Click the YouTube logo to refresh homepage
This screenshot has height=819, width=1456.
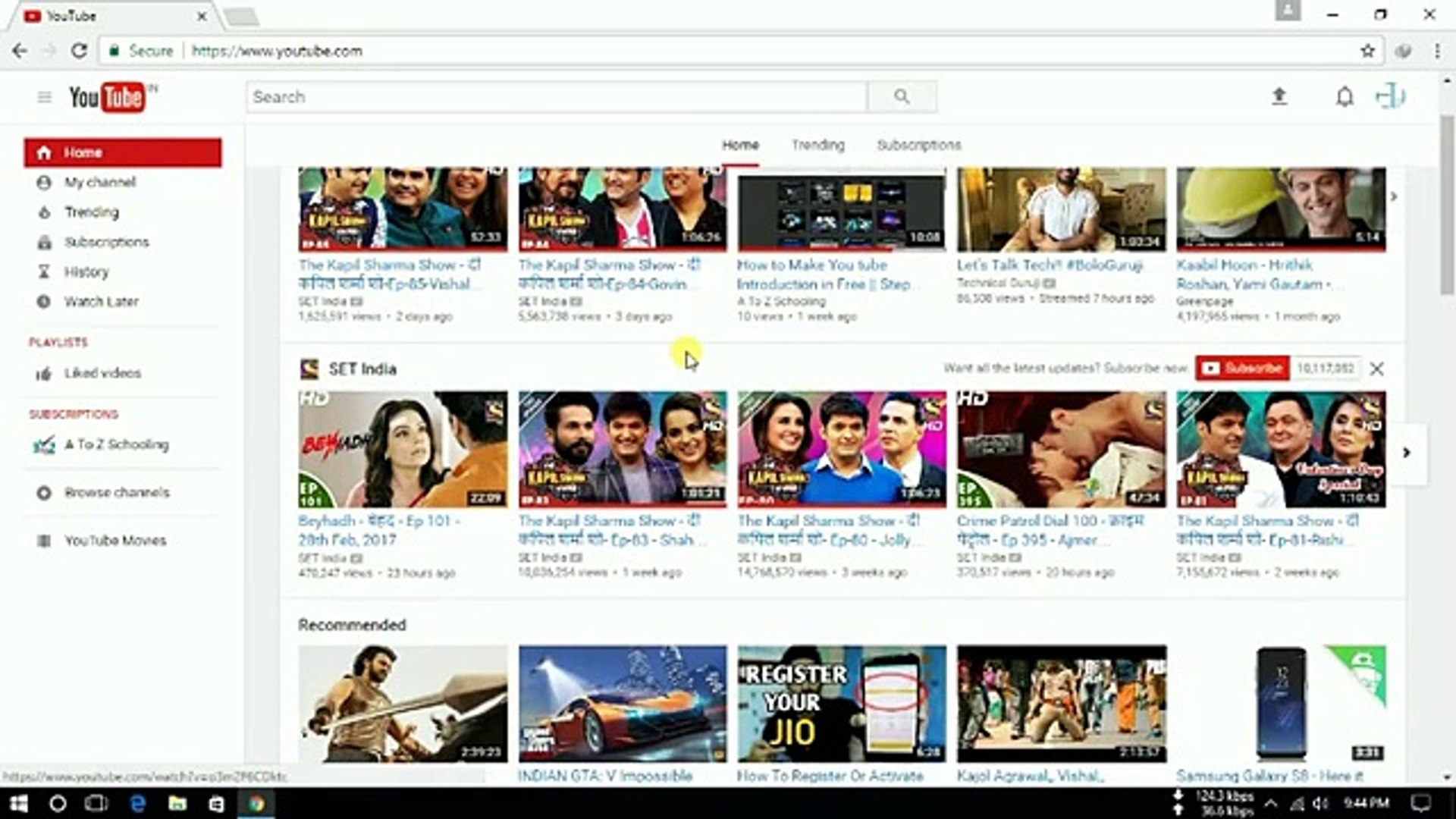pos(106,96)
